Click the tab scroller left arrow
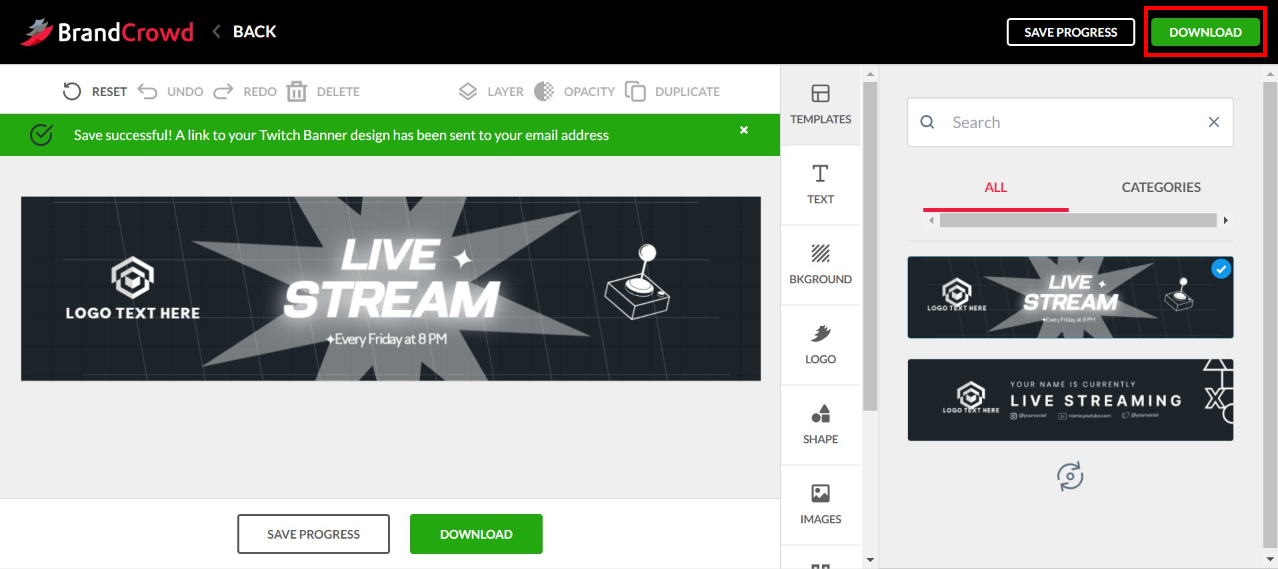 coord(931,220)
